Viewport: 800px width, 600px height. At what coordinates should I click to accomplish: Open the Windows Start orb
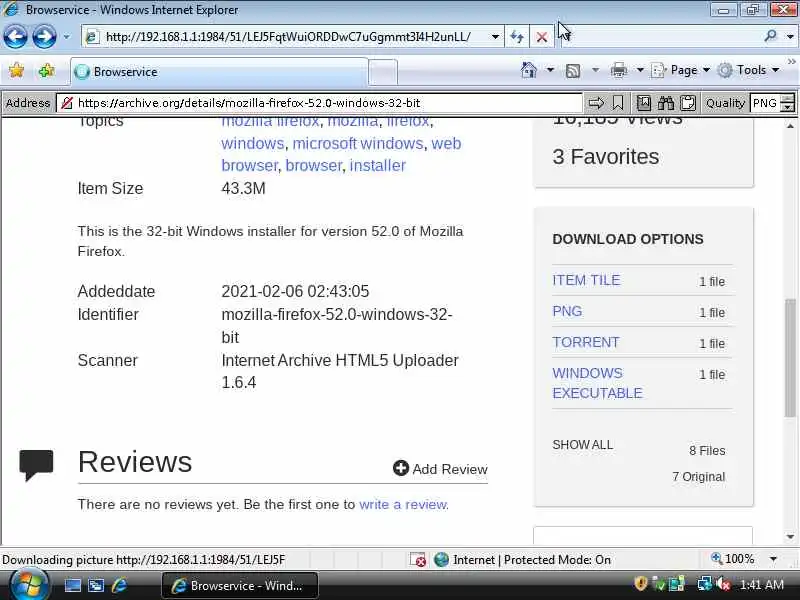coord(29,585)
